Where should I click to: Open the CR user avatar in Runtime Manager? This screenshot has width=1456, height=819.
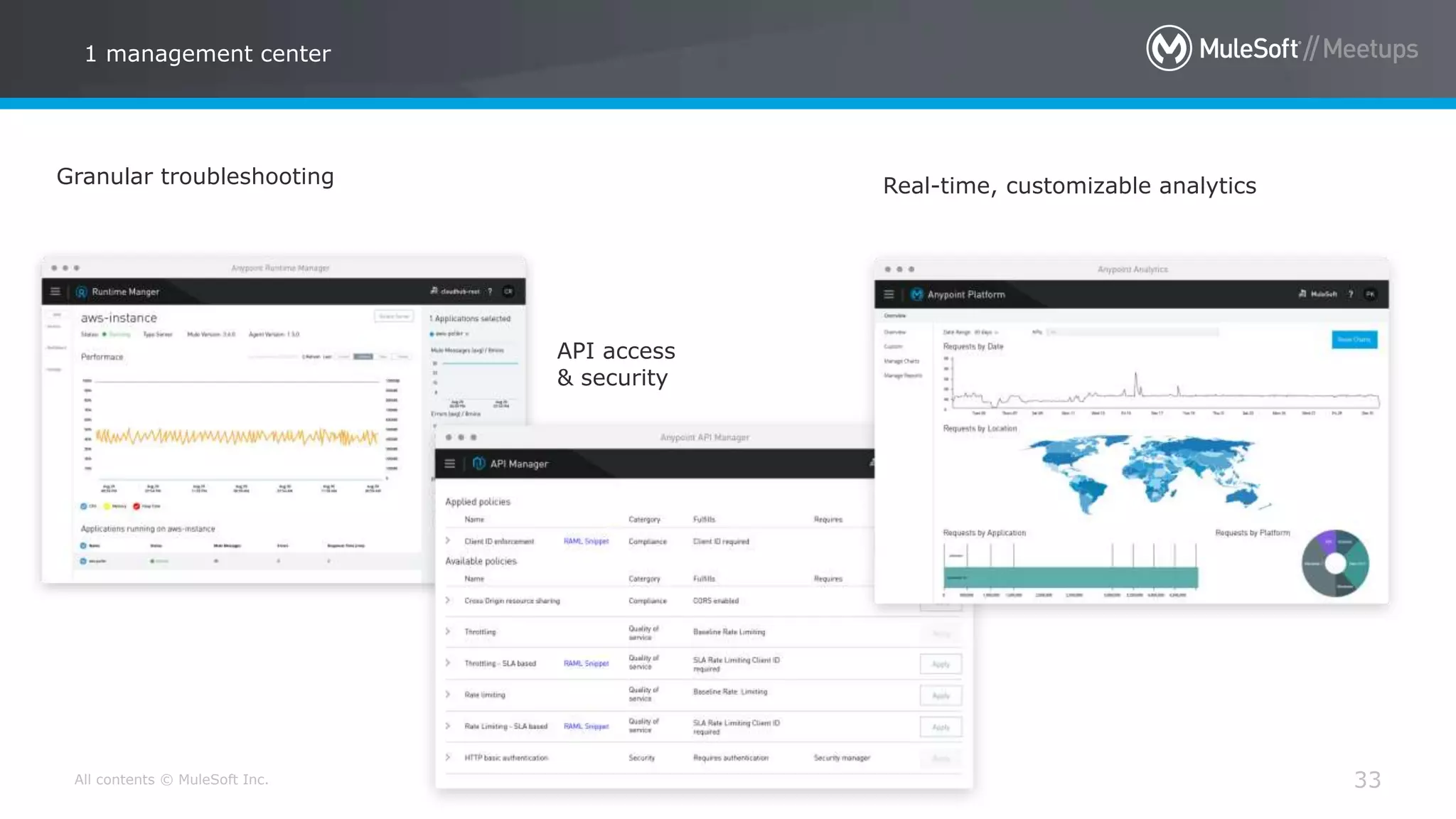pyautogui.click(x=508, y=291)
